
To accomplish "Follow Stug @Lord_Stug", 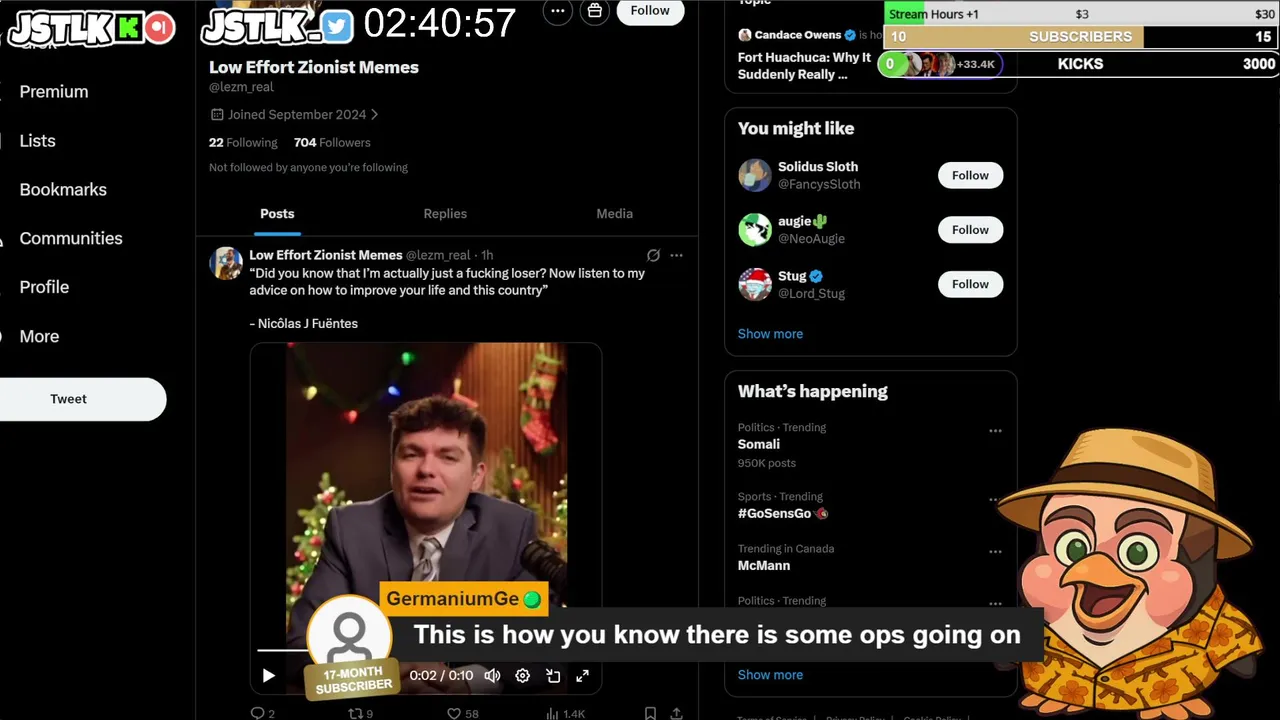I will point(970,284).
